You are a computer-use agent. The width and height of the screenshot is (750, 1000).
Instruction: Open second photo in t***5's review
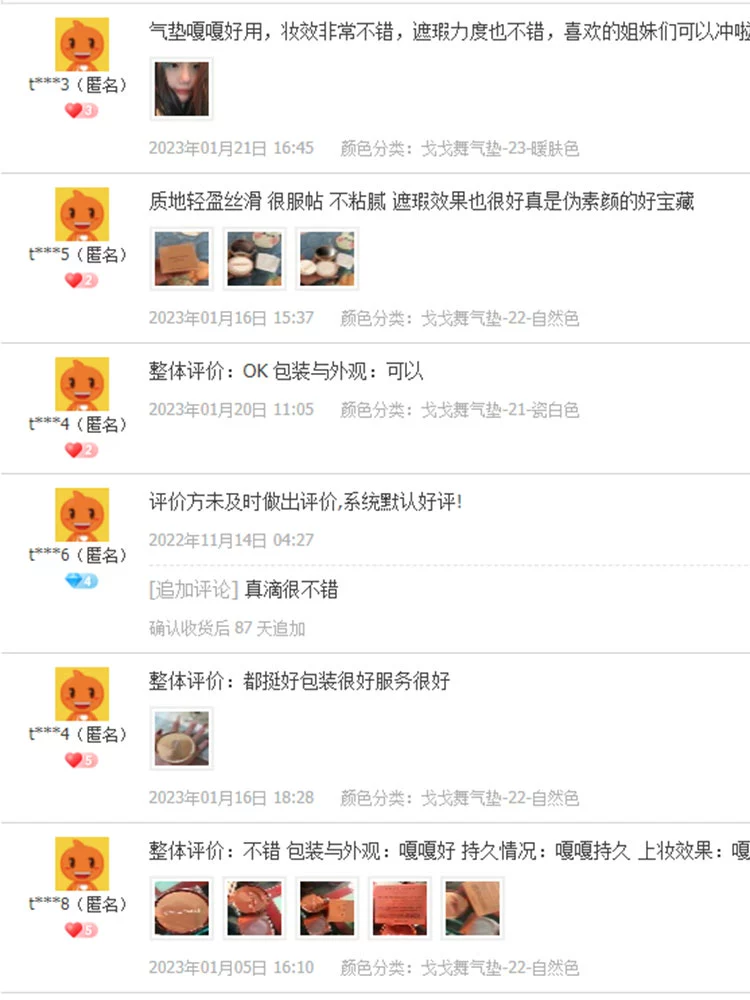[x=254, y=258]
